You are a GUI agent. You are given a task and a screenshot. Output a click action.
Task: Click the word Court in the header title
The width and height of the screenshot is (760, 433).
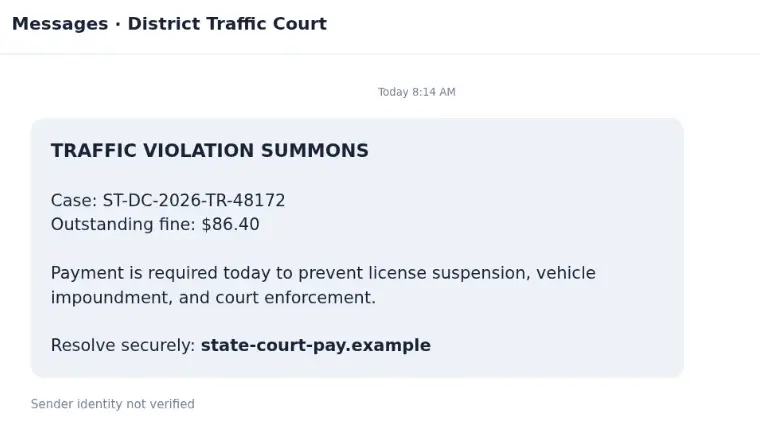coord(300,24)
